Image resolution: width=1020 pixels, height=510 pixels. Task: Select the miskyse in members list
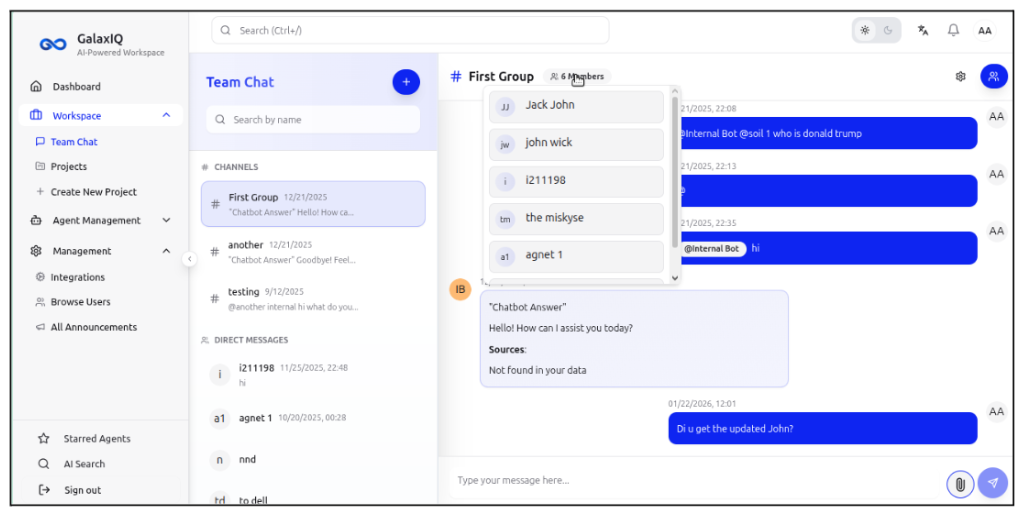coord(576,219)
